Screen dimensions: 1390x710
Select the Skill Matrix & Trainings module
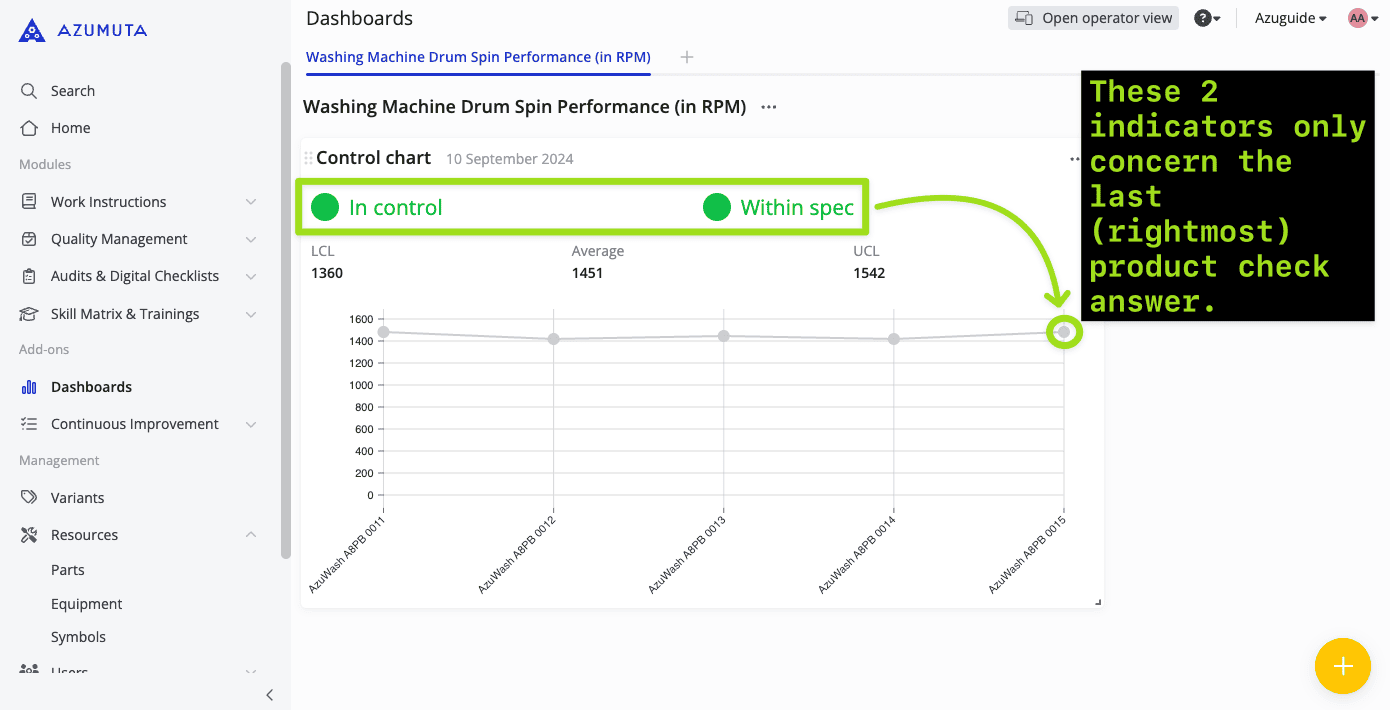(x=125, y=313)
